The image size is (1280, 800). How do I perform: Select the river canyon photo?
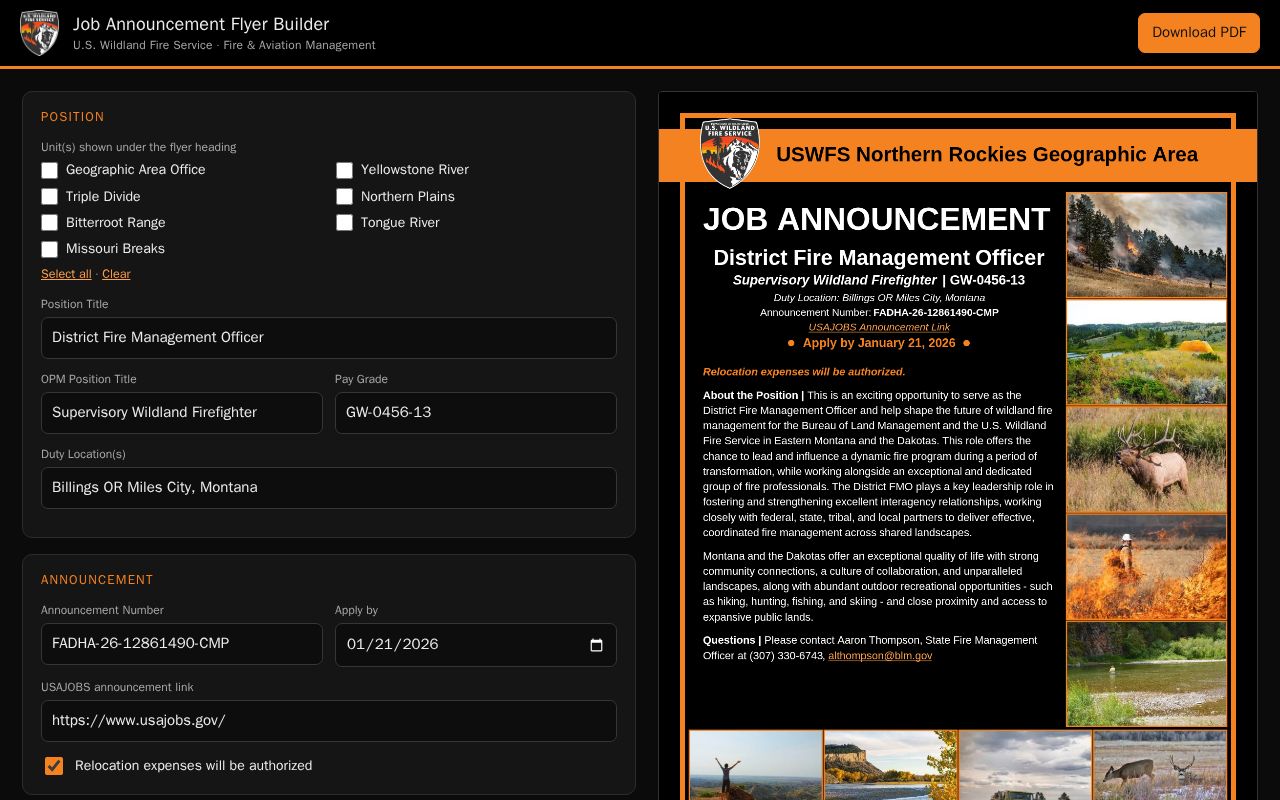(1146, 674)
